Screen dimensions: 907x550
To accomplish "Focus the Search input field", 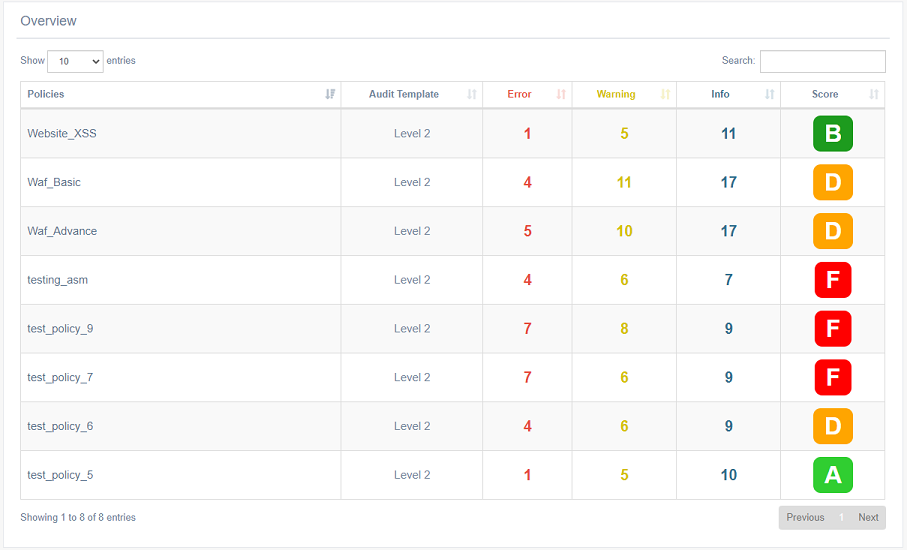I will tap(822, 61).
